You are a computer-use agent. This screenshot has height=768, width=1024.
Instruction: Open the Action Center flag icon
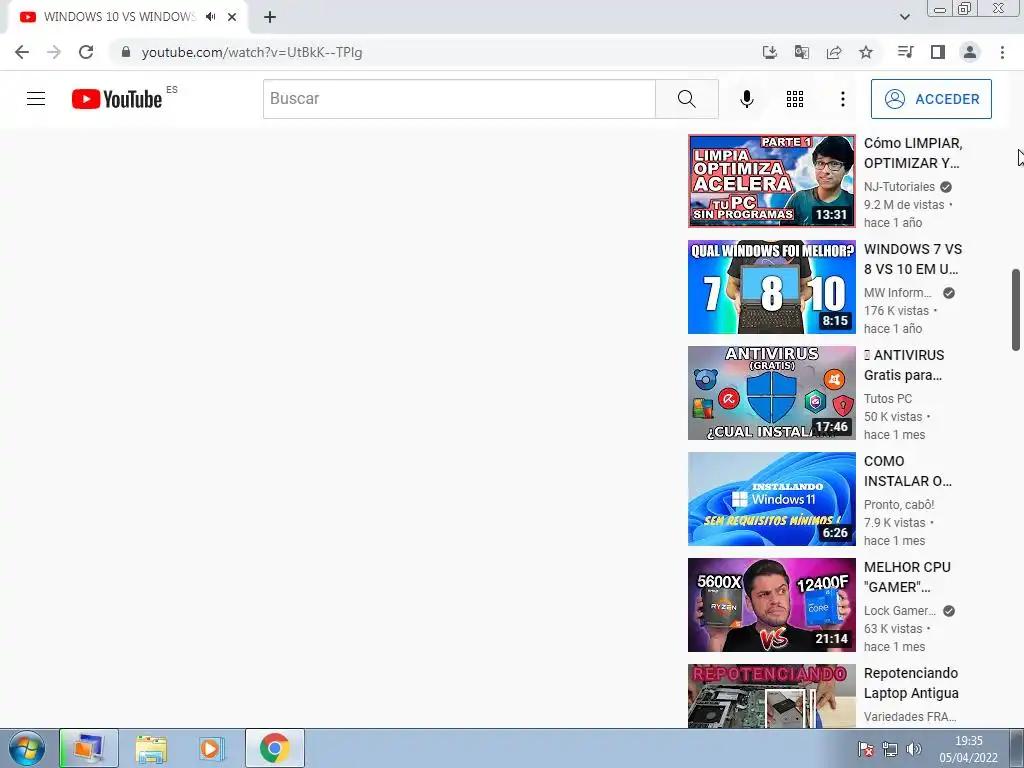coord(866,749)
